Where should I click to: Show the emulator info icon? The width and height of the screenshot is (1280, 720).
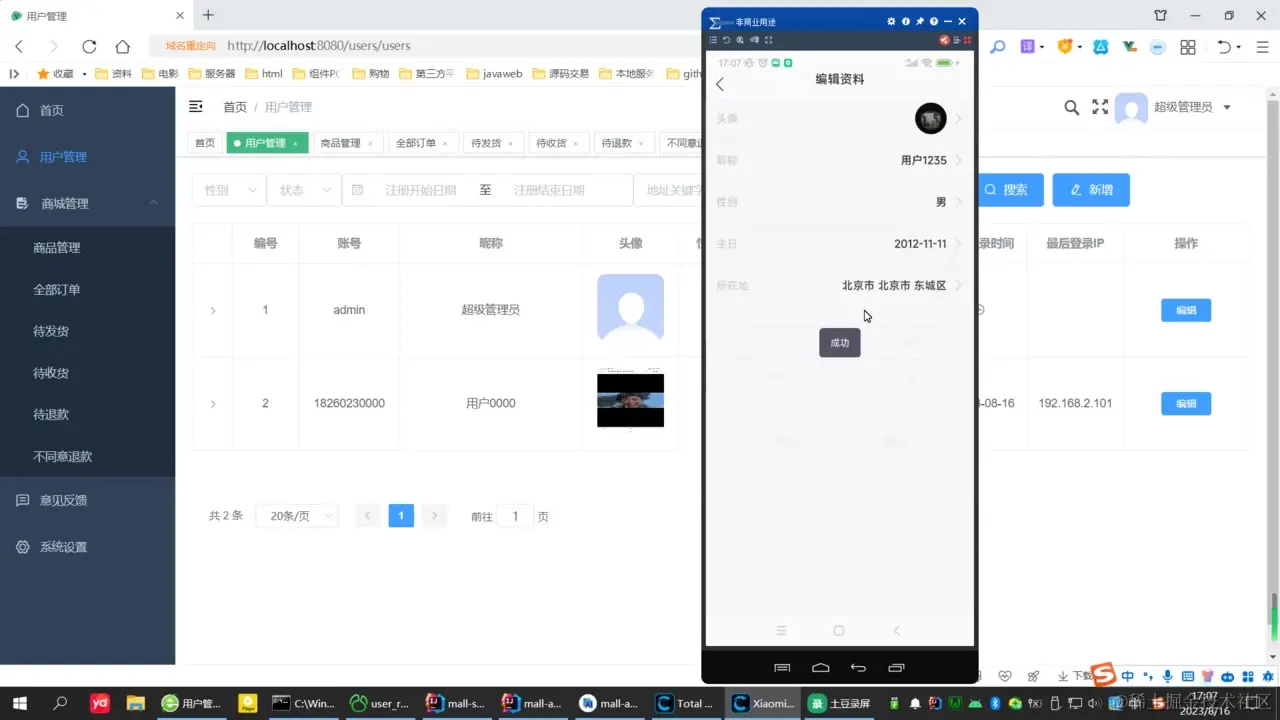pyautogui.click(x=906, y=22)
